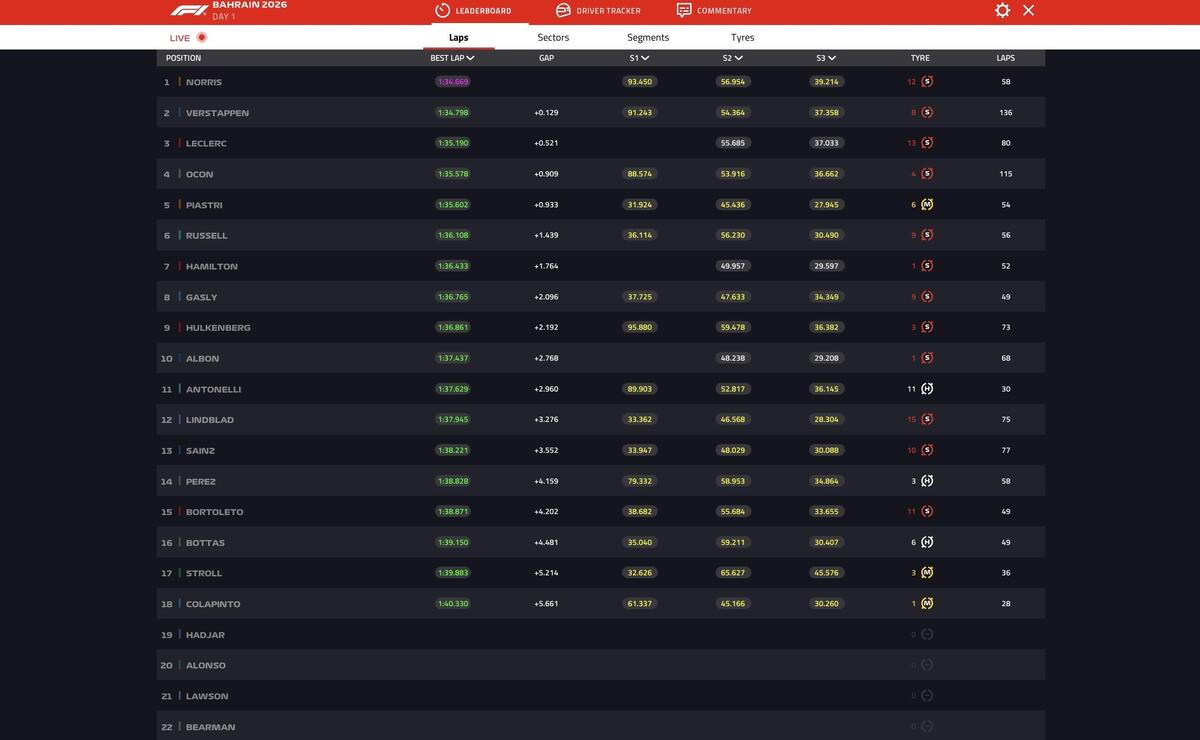1200x740 pixels.
Task: Click the soft tyre icon for Norris
Action: tap(927, 82)
